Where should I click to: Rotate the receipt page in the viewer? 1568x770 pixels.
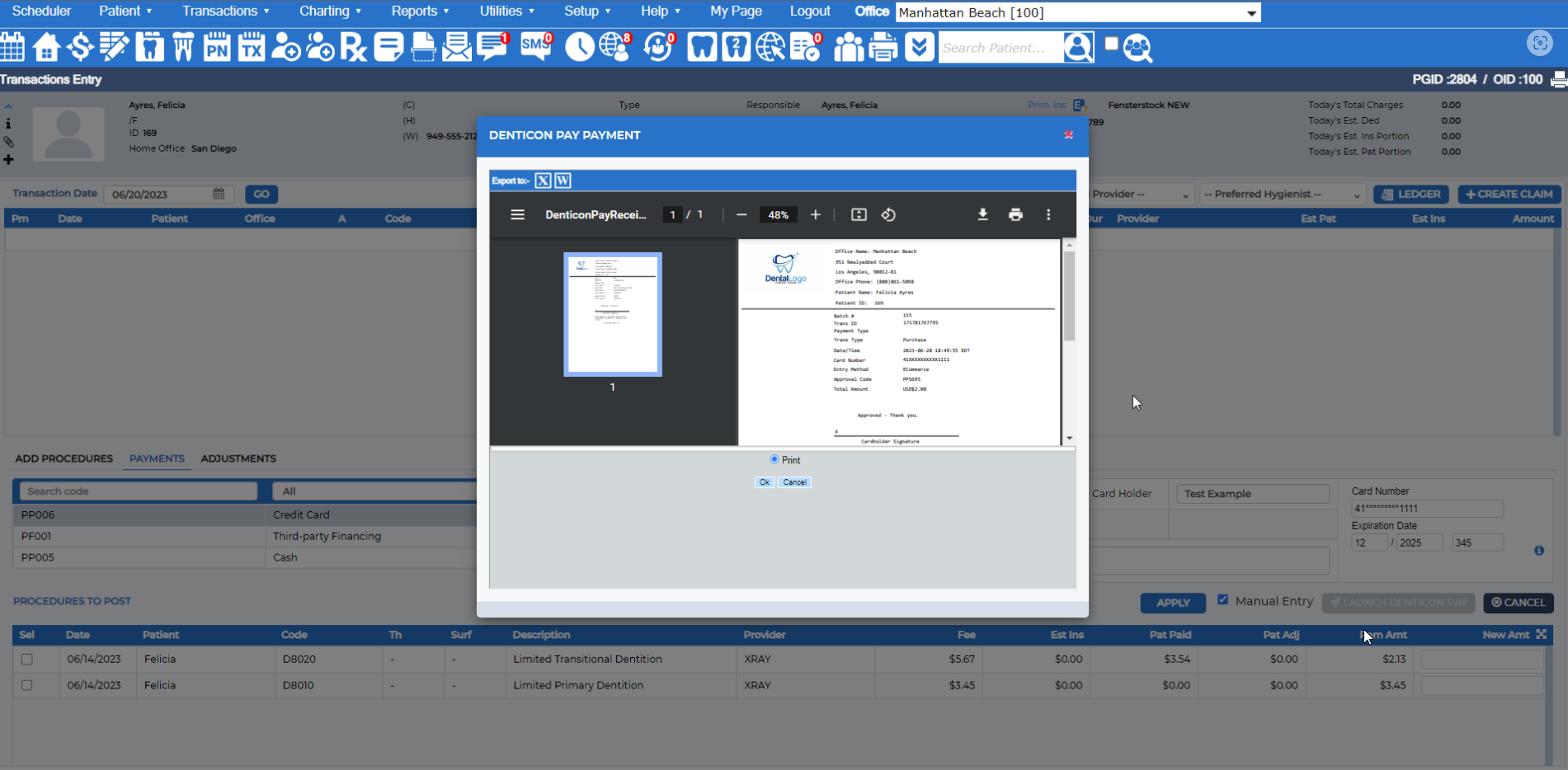point(889,214)
